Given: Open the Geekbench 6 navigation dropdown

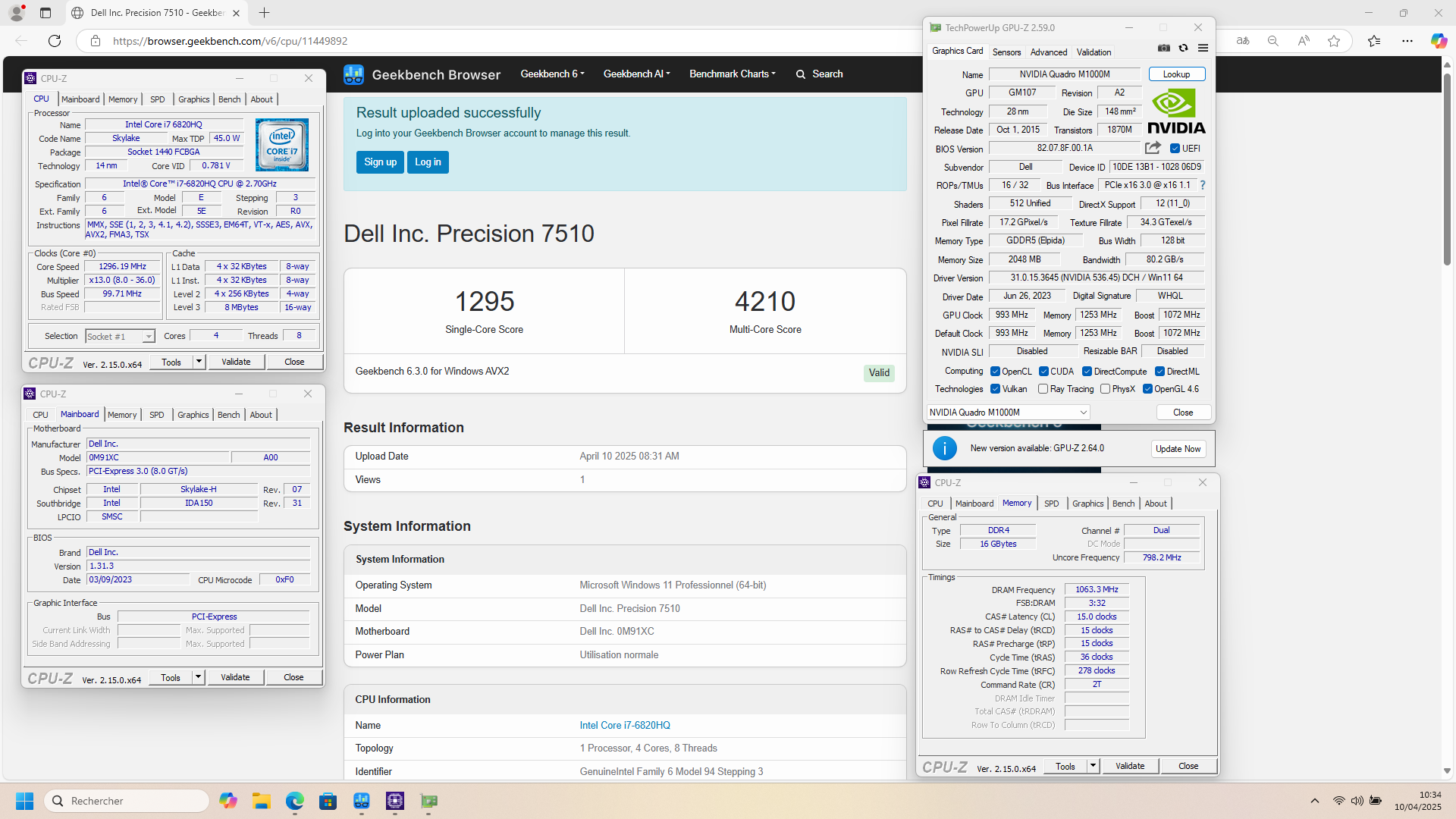Looking at the screenshot, I should pyautogui.click(x=552, y=74).
